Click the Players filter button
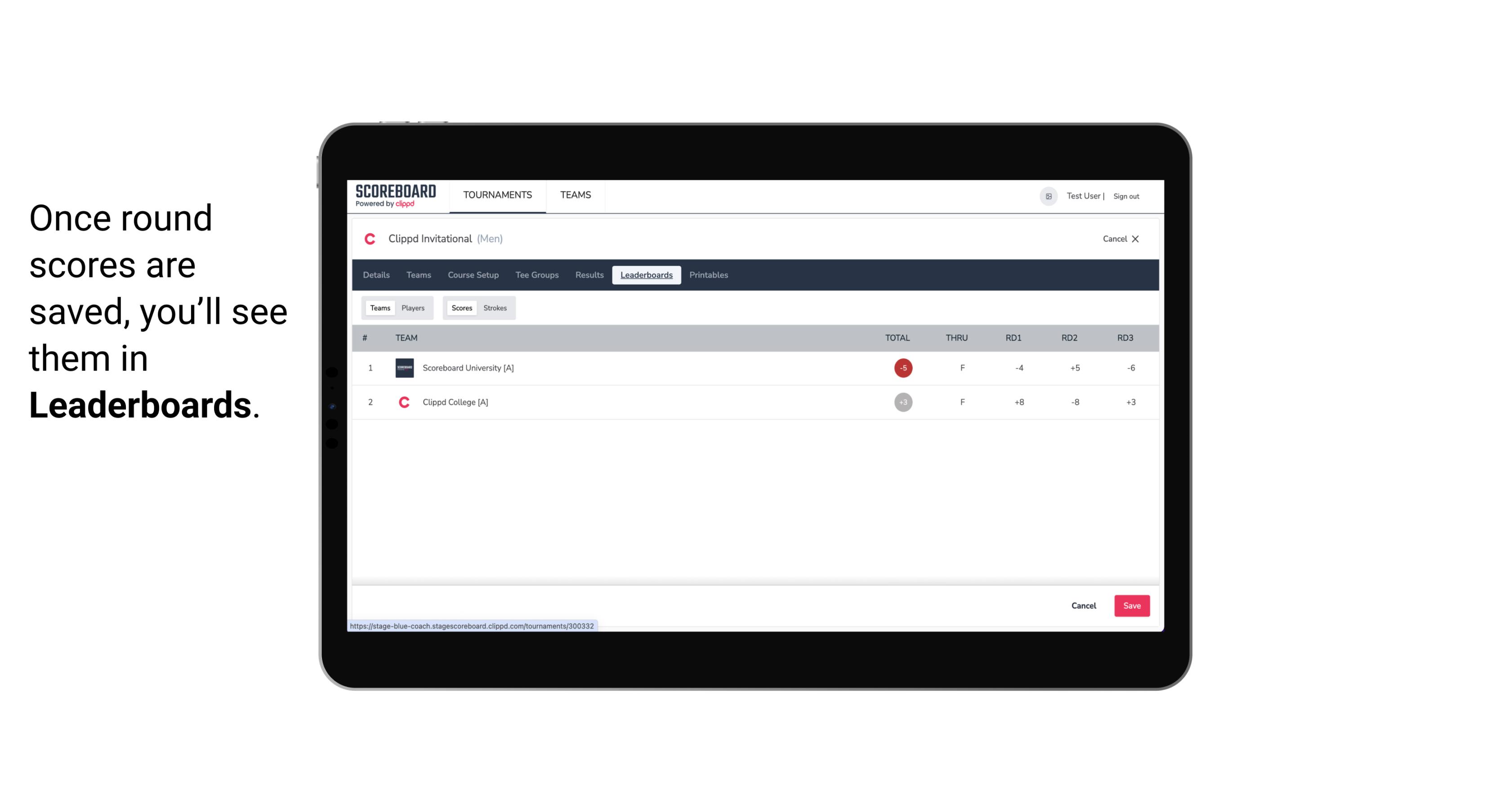The height and width of the screenshot is (812, 1509). click(413, 307)
